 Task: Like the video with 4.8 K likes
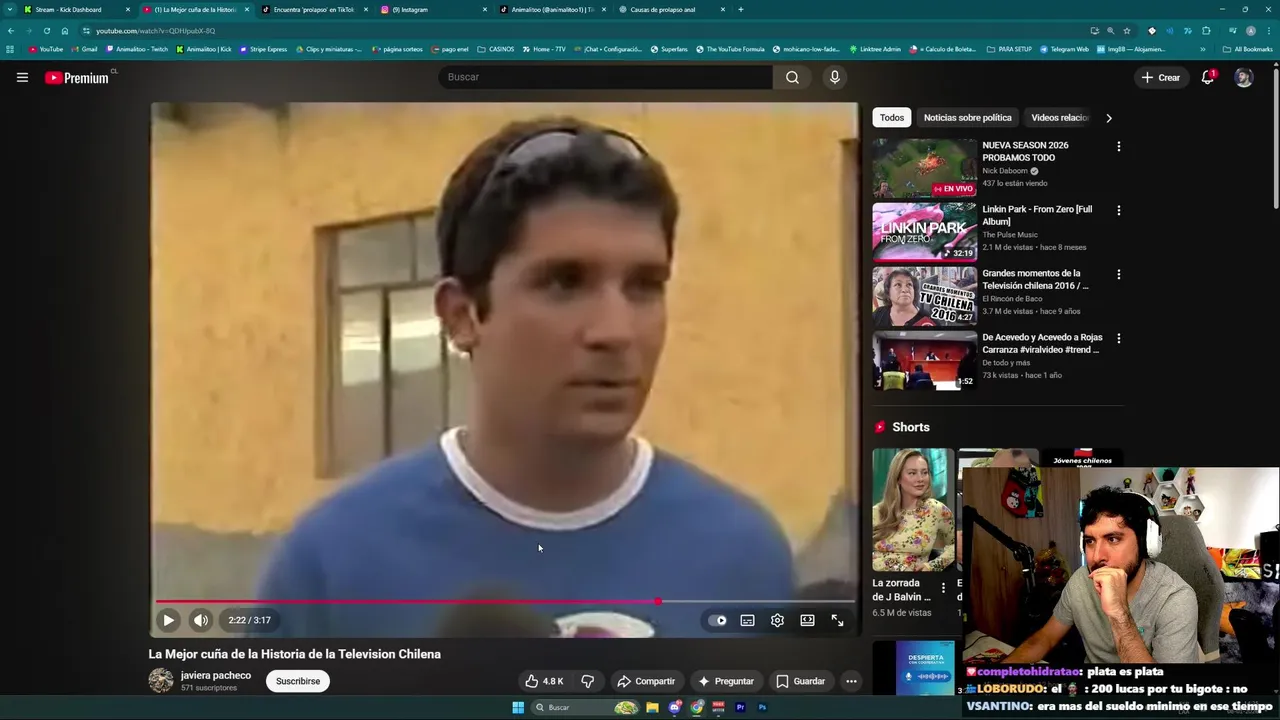544,681
